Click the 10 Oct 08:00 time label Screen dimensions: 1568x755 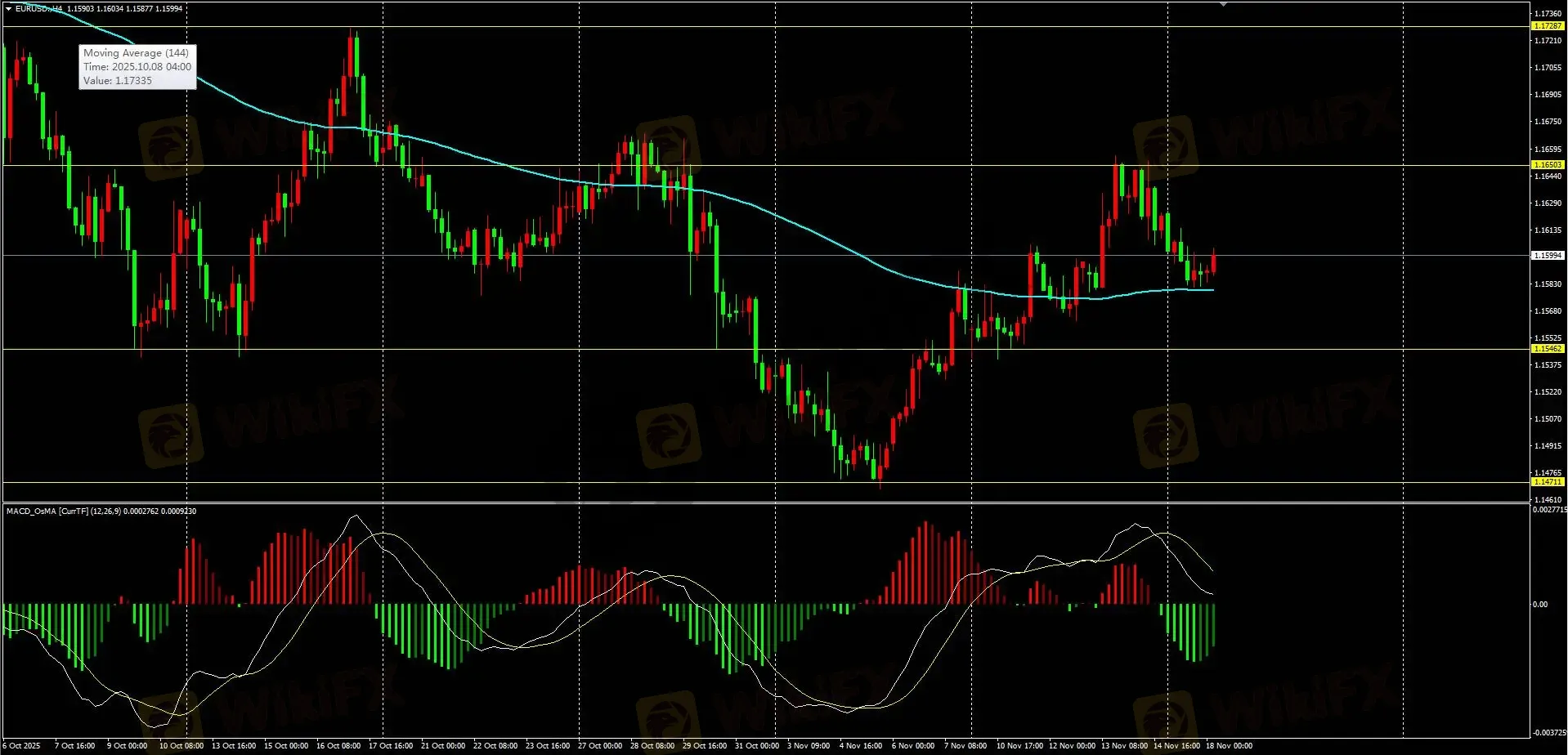click(x=181, y=746)
